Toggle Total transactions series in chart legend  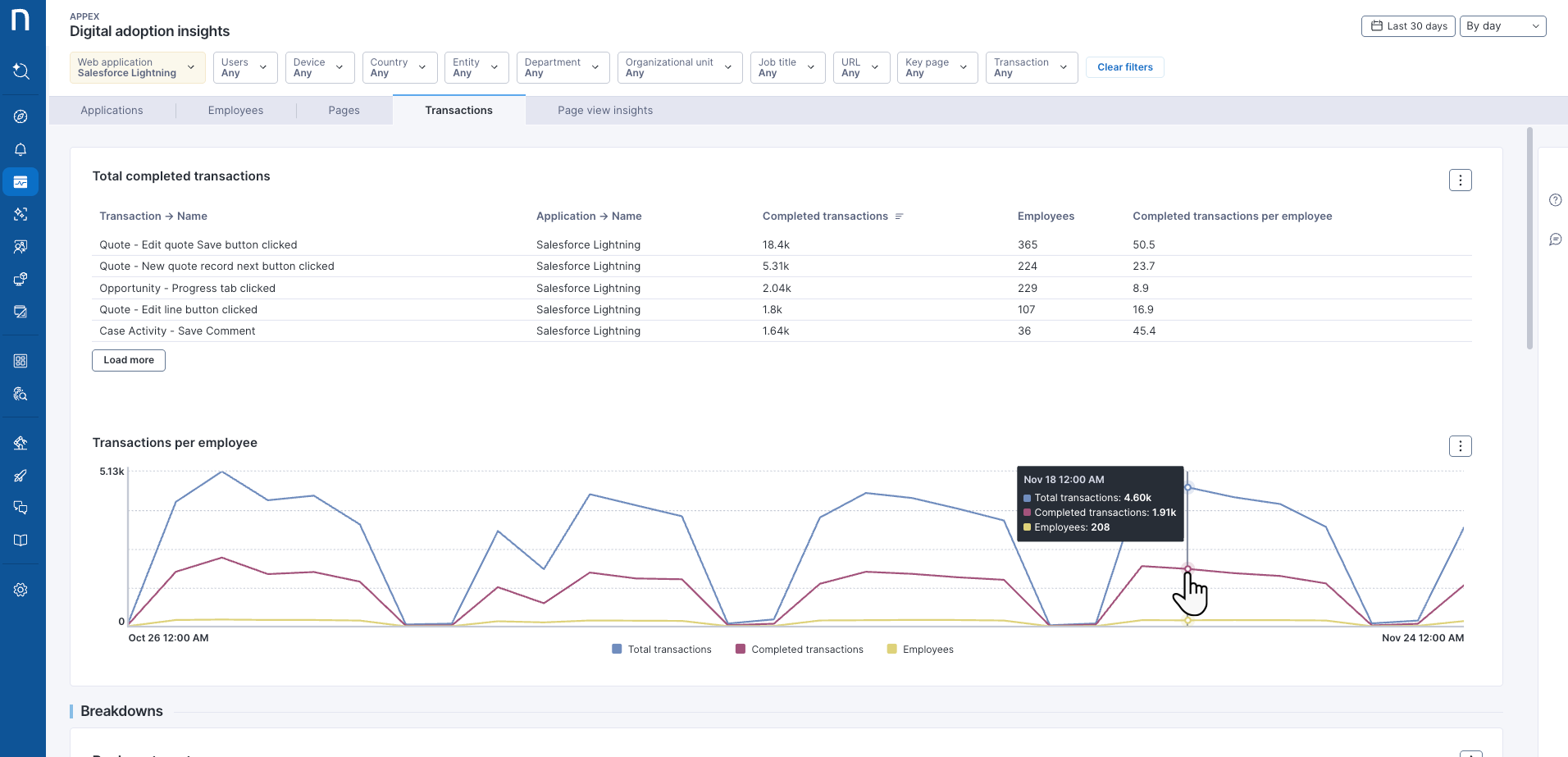click(x=662, y=650)
